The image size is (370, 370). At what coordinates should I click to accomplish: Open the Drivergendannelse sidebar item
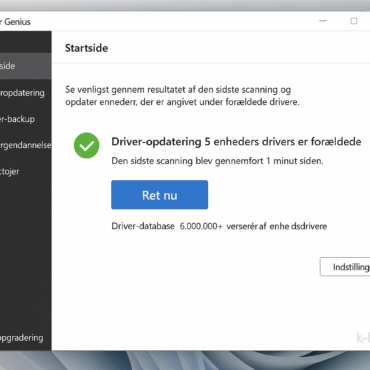click(x=26, y=145)
